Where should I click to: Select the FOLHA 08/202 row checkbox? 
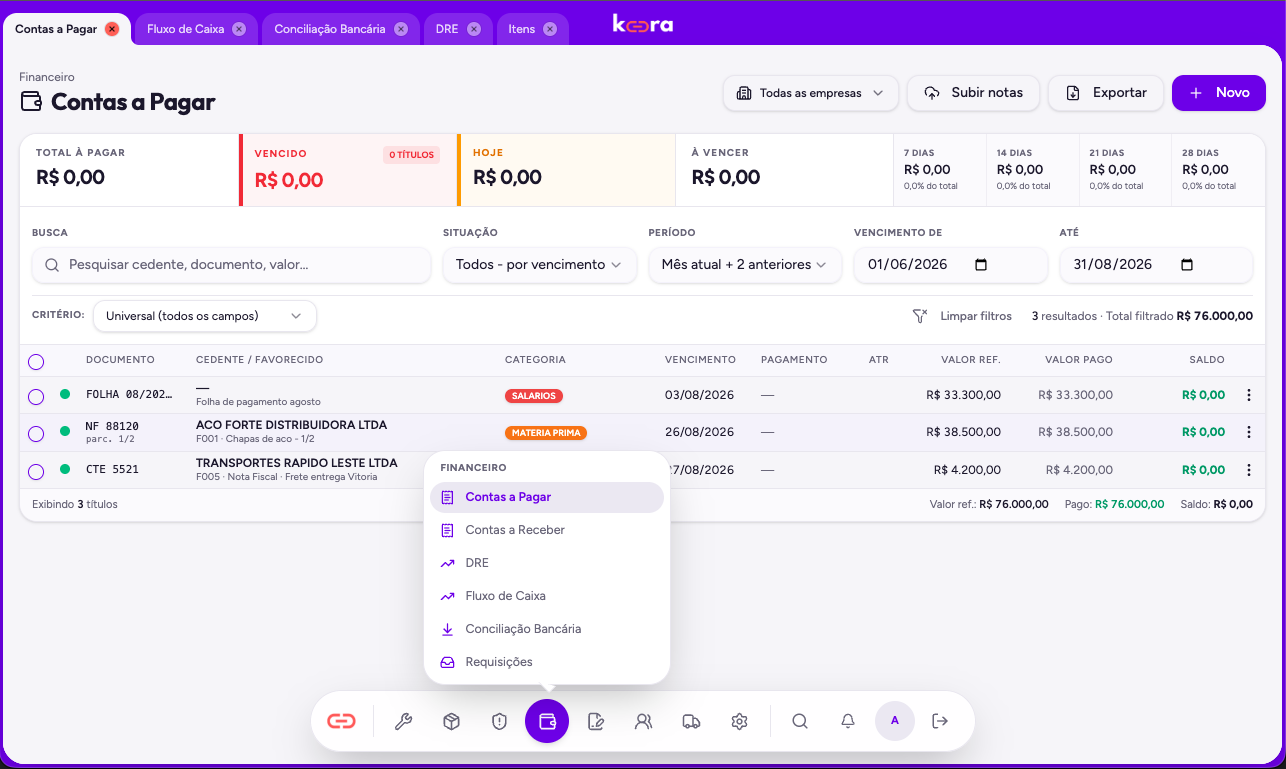pyautogui.click(x=36, y=396)
